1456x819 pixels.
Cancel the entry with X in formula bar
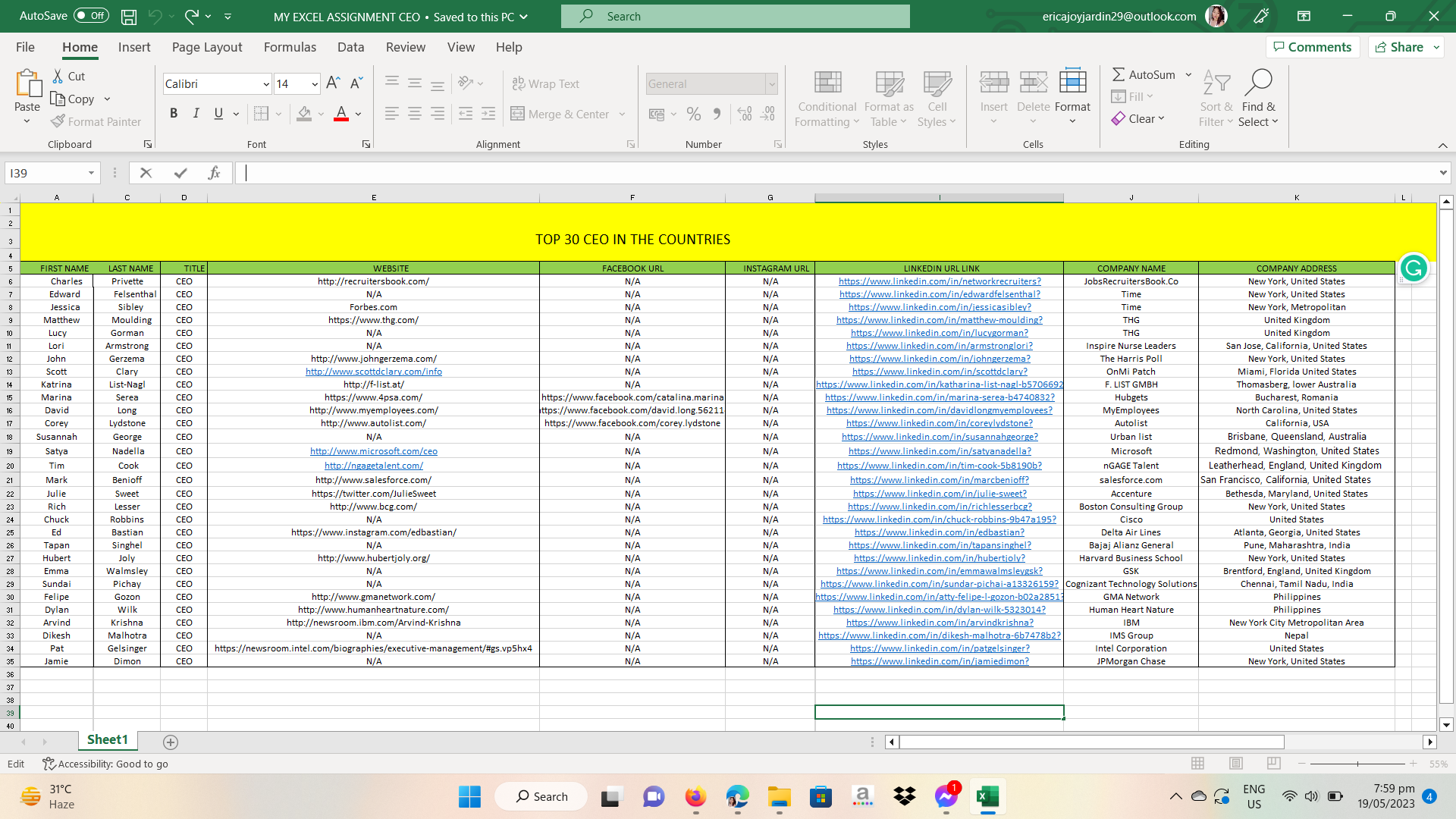coord(146,173)
